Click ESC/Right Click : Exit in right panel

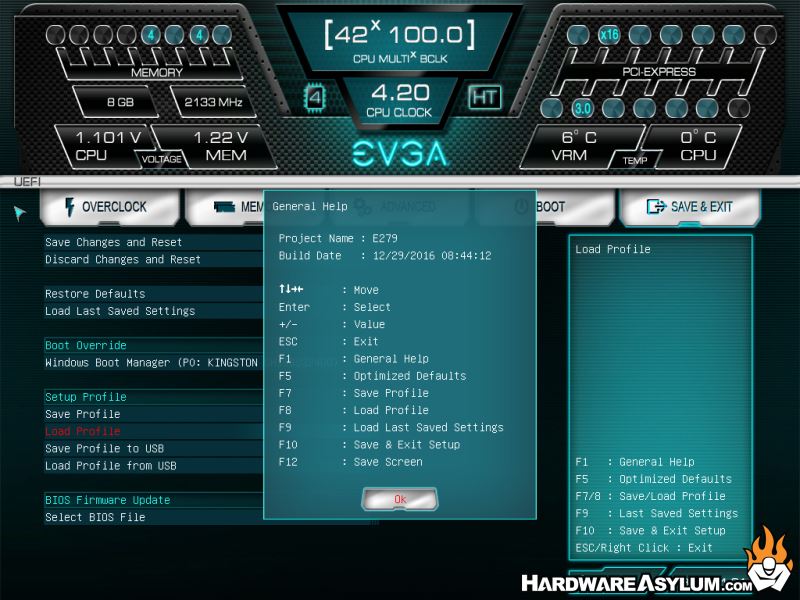[x=644, y=548]
